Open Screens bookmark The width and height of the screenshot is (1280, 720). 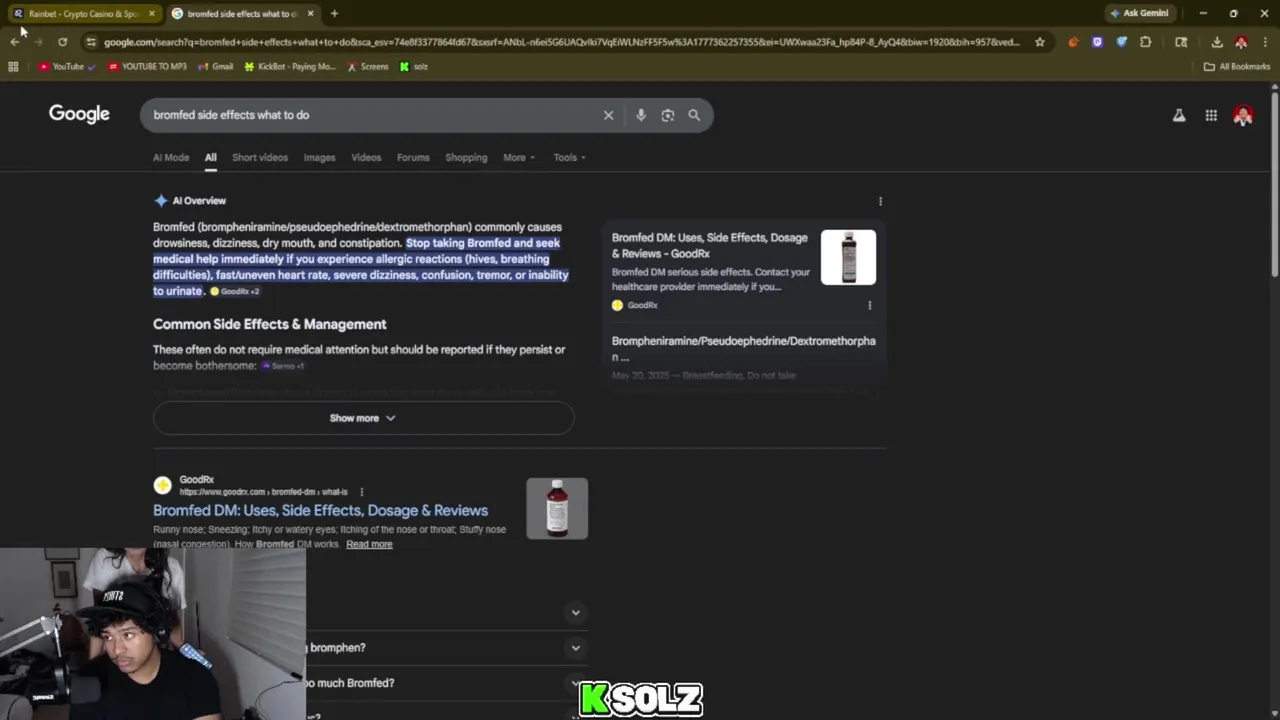coord(367,67)
